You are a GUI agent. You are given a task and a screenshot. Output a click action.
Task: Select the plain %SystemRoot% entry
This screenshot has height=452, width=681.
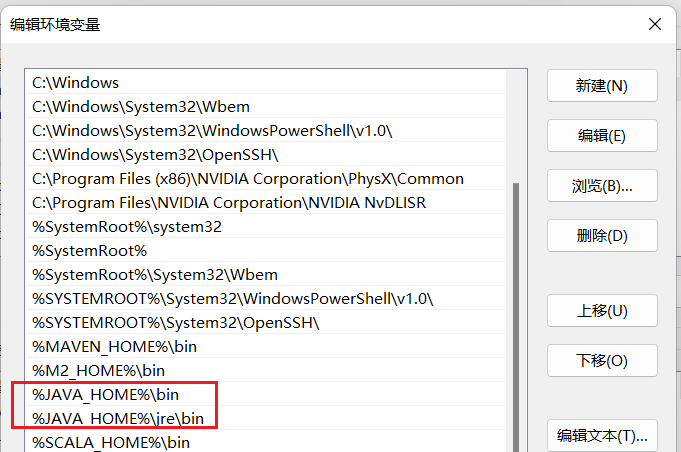point(265,251)
